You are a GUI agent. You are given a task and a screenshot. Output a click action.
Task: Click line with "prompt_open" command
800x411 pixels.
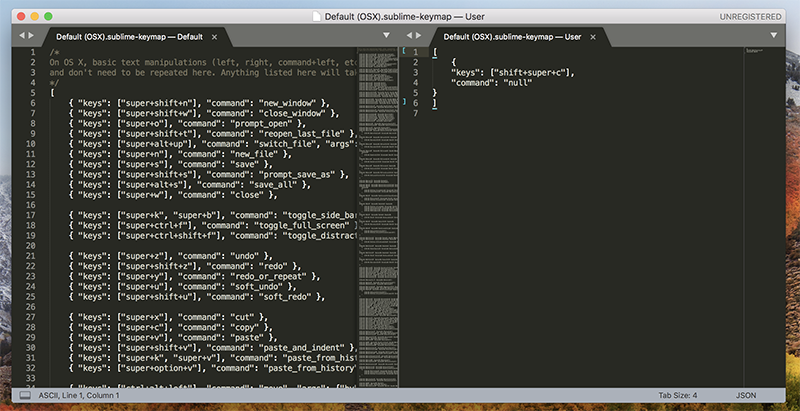click(x=187, y=123)
